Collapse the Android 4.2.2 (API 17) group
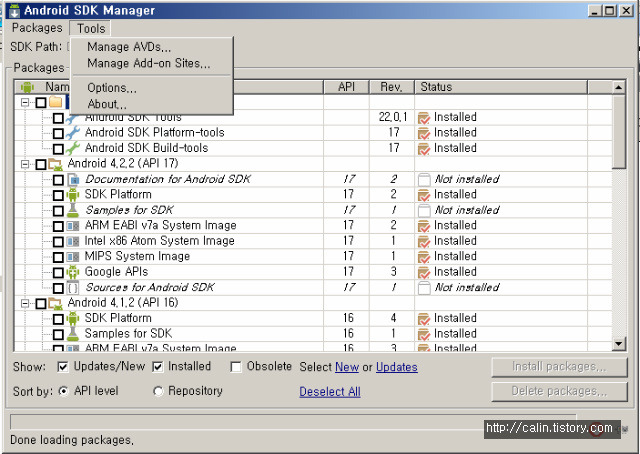The image size is (640, 454). (x=25, y=164)
